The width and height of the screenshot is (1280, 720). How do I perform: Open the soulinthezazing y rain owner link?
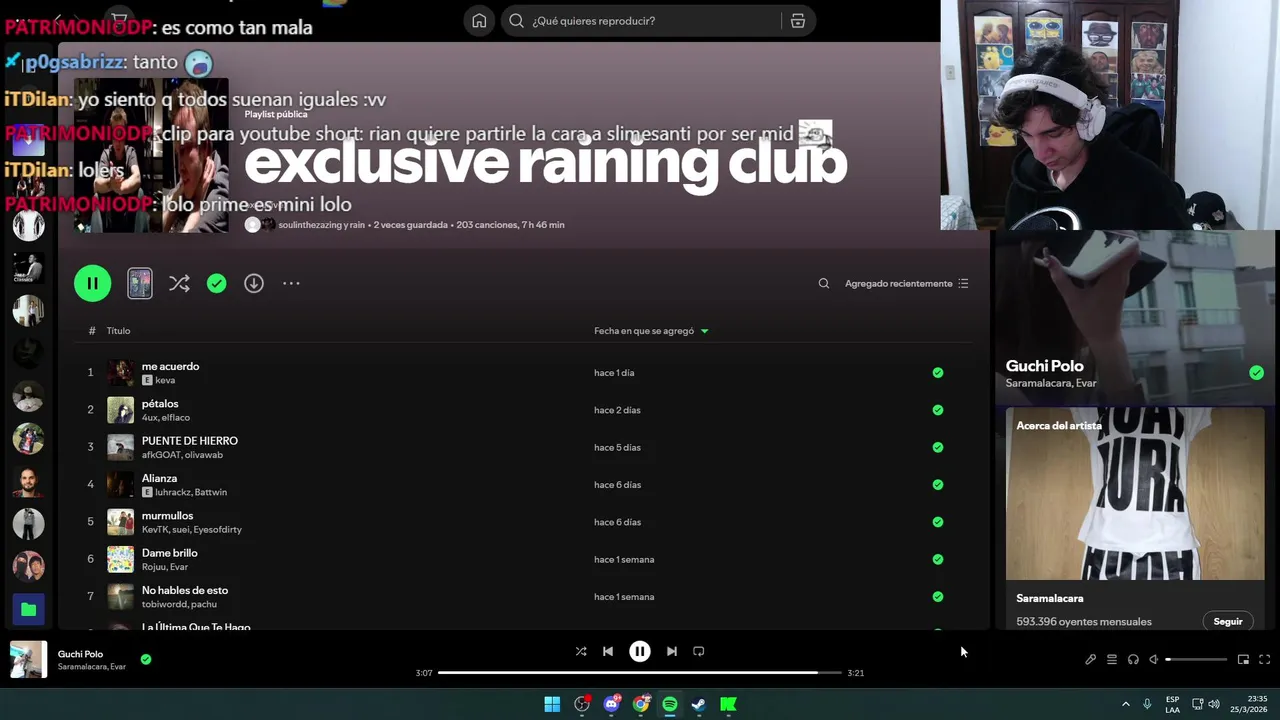[x=323, y=225]
